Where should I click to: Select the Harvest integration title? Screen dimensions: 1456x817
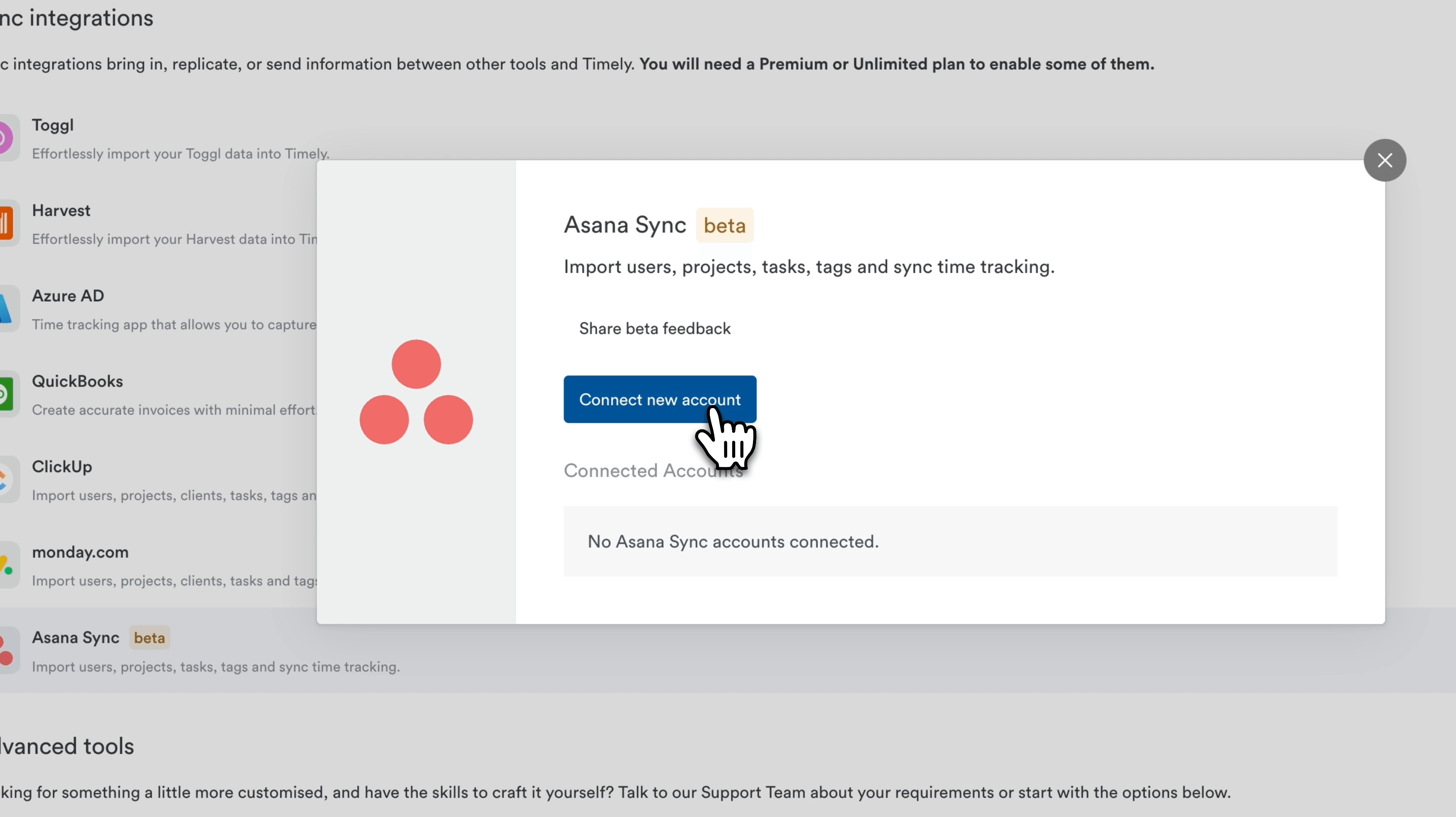pos(61,211)
